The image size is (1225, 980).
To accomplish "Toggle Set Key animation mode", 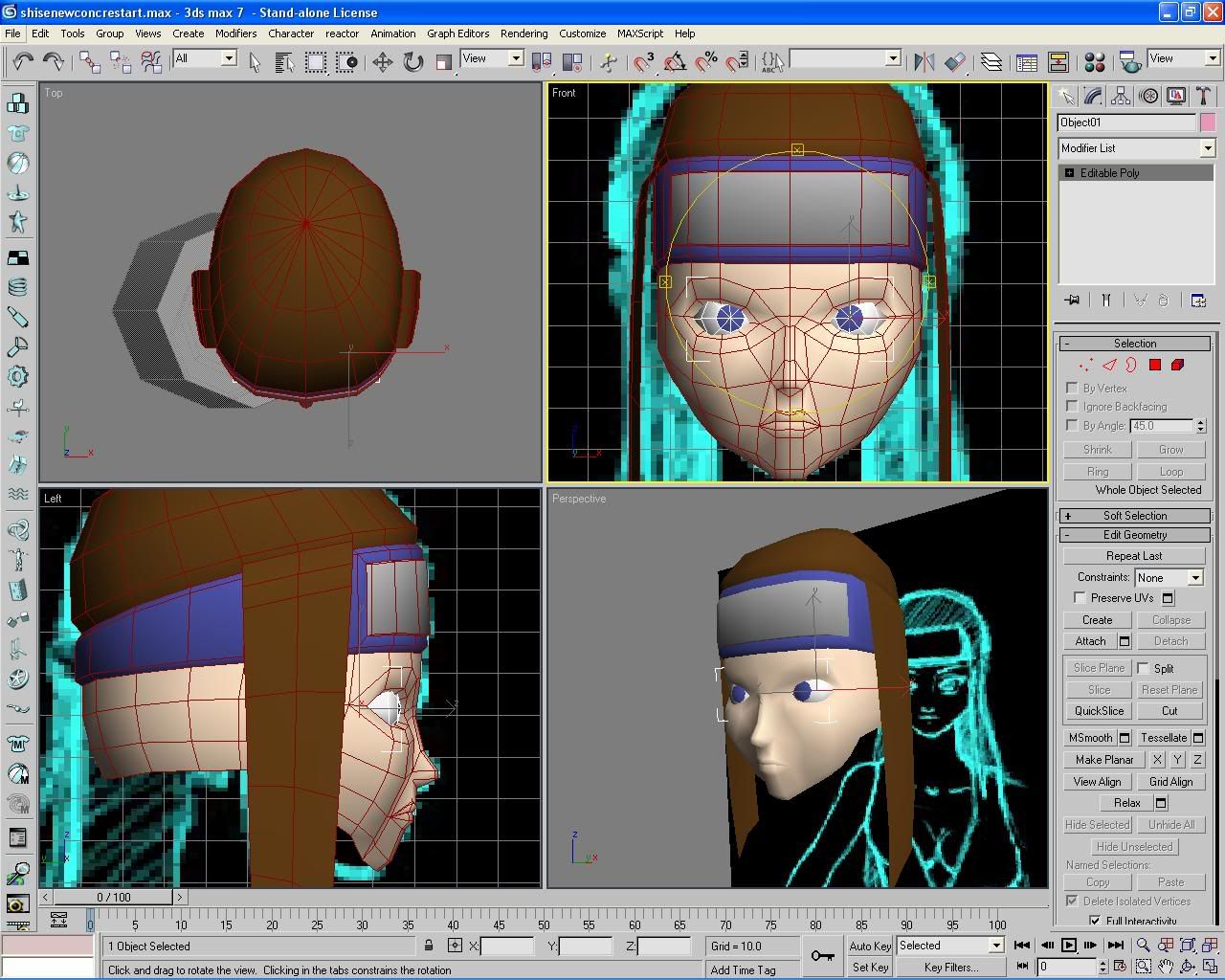I will point(870,968).
